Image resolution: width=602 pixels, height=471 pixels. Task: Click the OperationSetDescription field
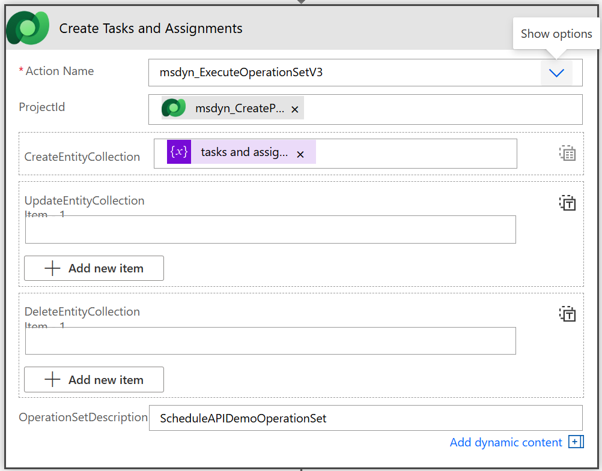[366, 418]
